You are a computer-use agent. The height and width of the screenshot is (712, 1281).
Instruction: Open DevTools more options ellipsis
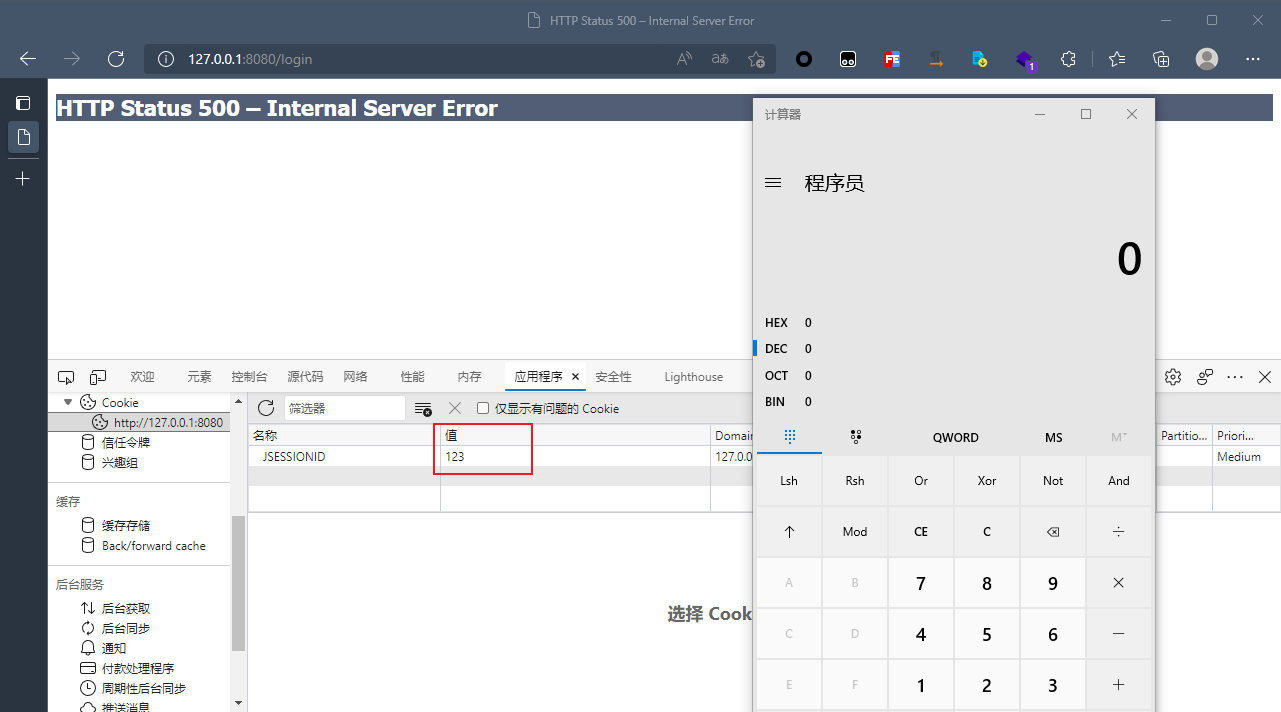pyautogui.click(x=1235, y=377)
